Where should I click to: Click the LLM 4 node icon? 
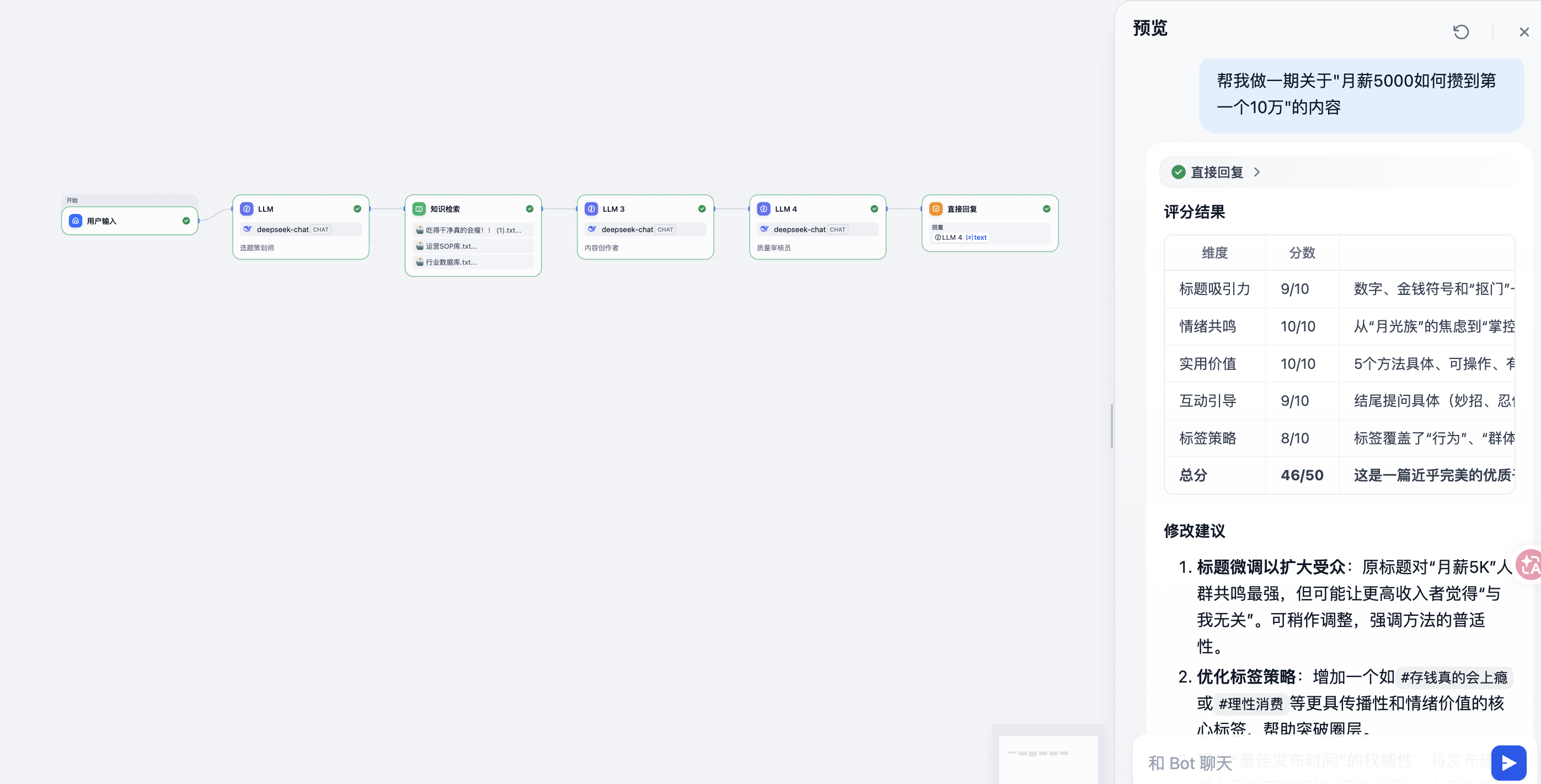click(763, 209)
